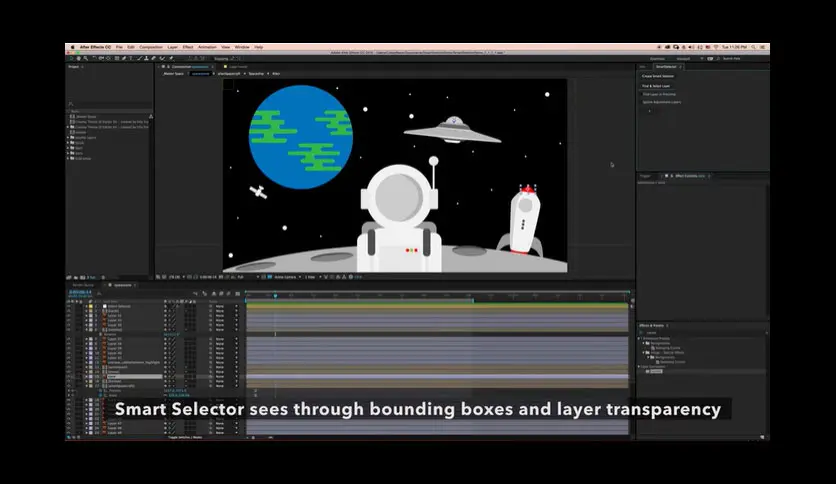Click the timeline layer search icon
The height and width of the screenshot is (484, 836).
tap(100, 294)
